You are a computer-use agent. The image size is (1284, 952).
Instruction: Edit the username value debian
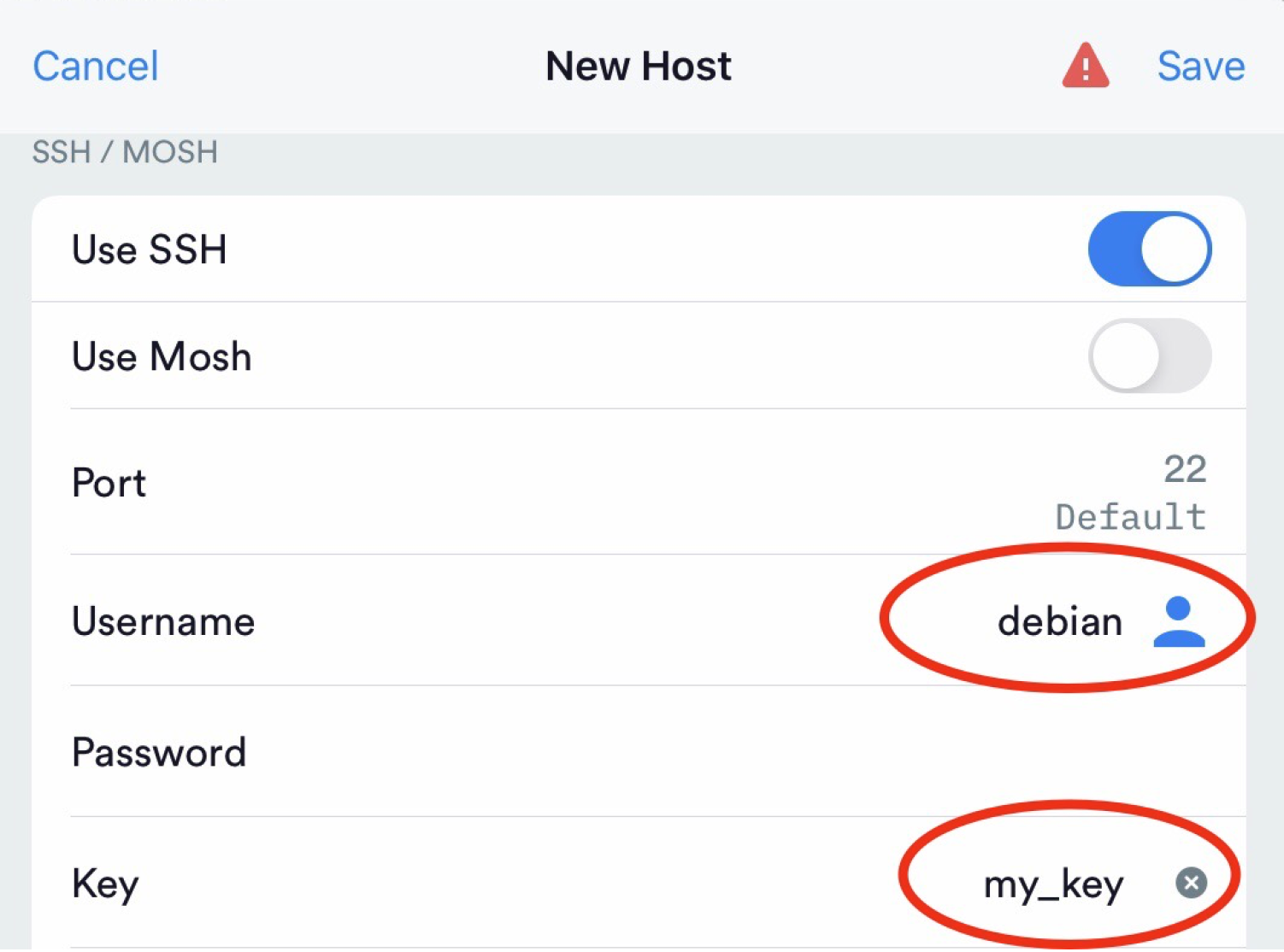(x=1059, y=621)
